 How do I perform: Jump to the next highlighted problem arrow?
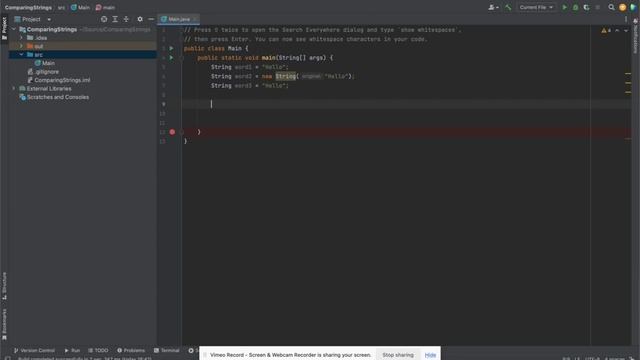[x=626, y=30]
